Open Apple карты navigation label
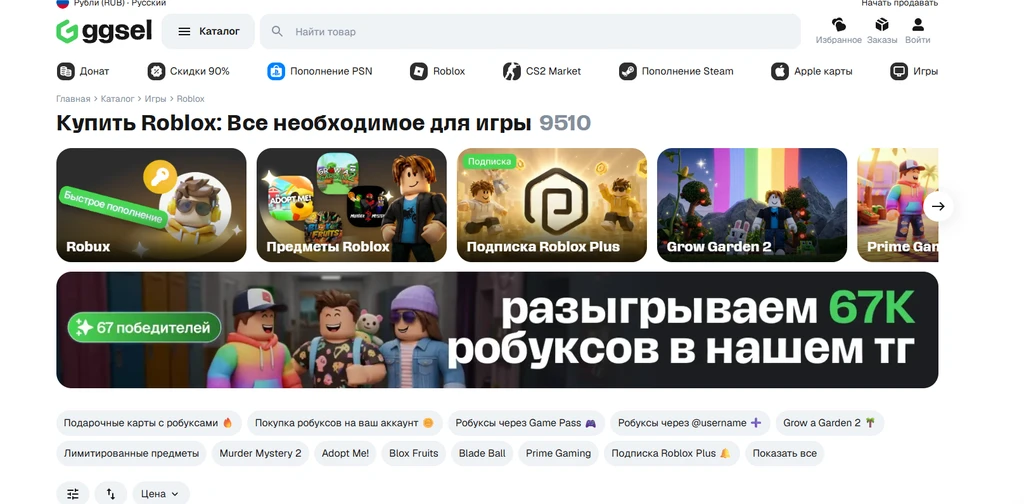Image resolution: width=1024 pixels, height=504 pixels. [824, 71]
